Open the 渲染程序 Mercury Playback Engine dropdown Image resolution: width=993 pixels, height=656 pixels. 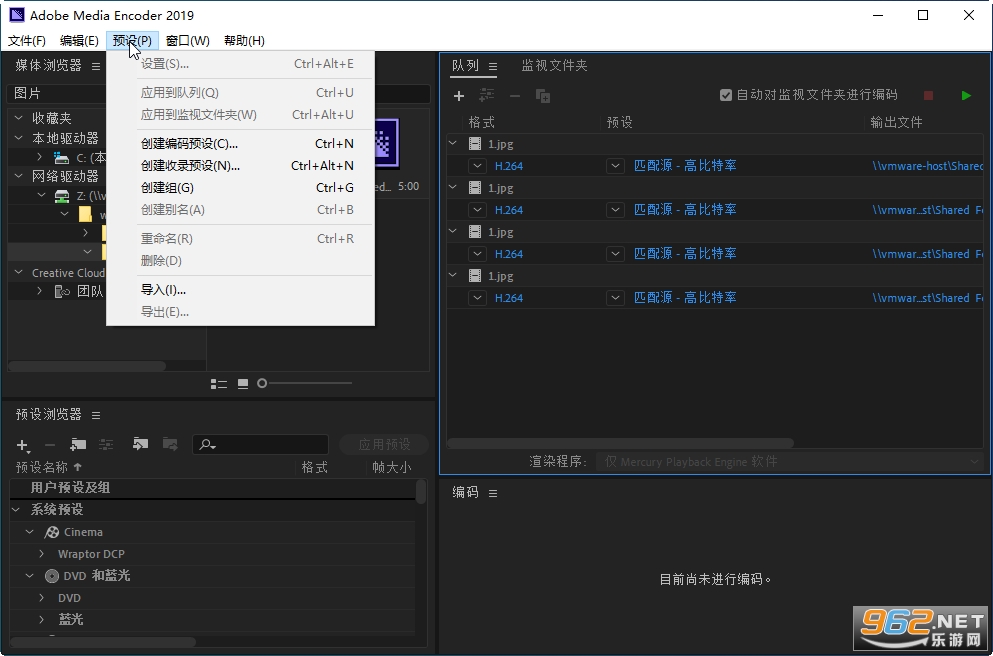point(792,462)
